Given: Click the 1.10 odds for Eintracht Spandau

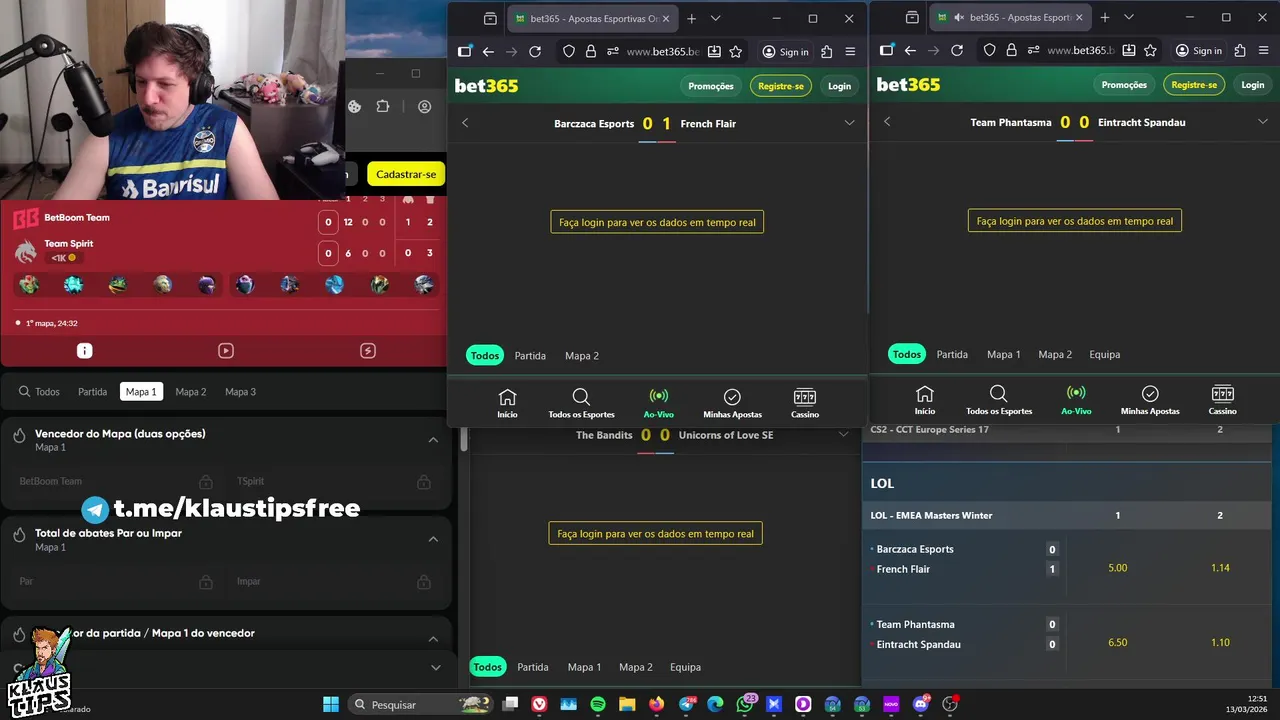Looking at the screenshot, I should [1220, 643].
